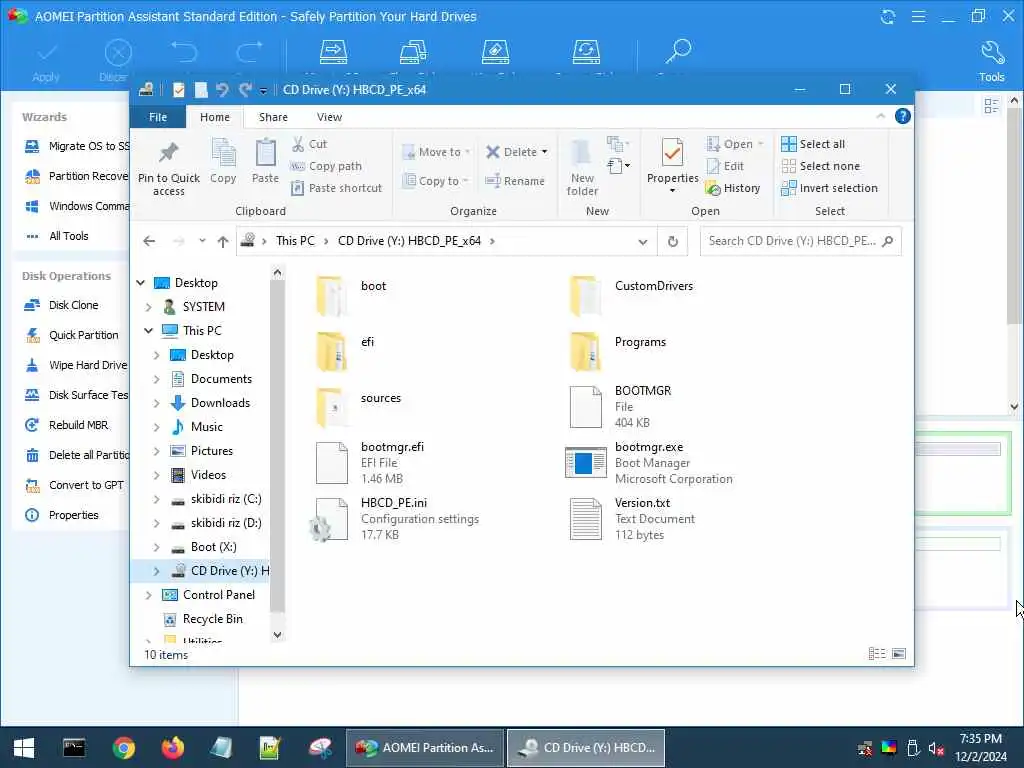Switch to the Share ribbon tab

(x=273, y=117)
